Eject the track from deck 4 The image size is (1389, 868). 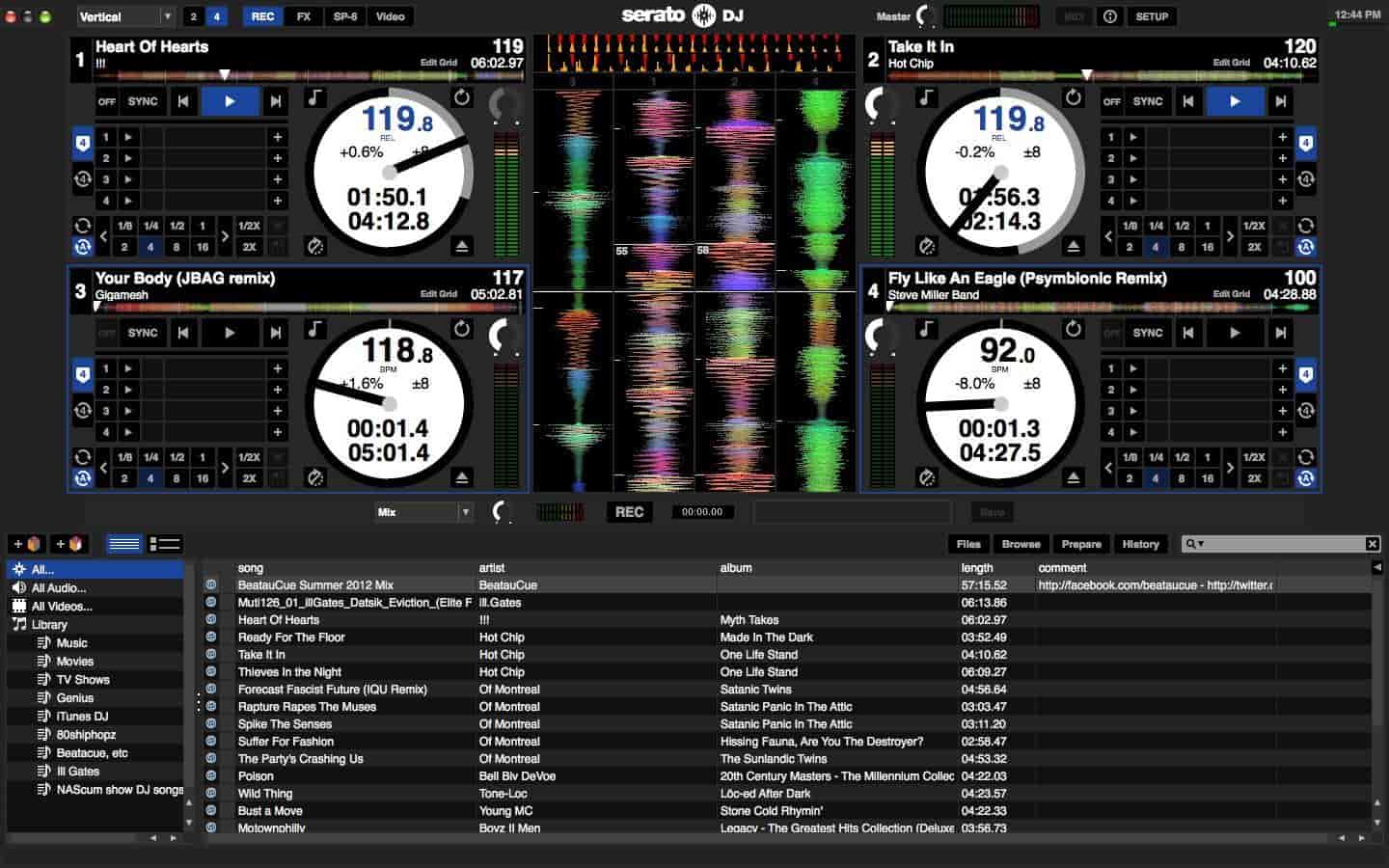1074,475
